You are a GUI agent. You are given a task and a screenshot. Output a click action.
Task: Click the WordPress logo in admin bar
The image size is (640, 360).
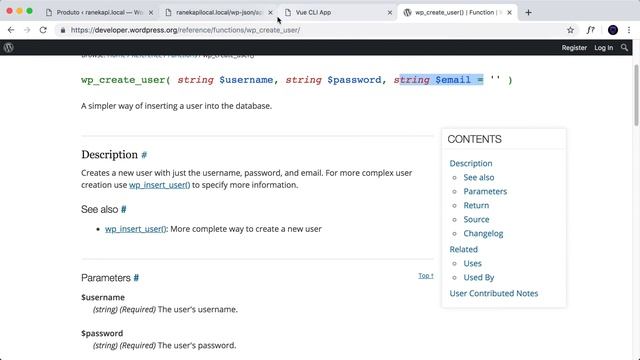tap(9, 47)
